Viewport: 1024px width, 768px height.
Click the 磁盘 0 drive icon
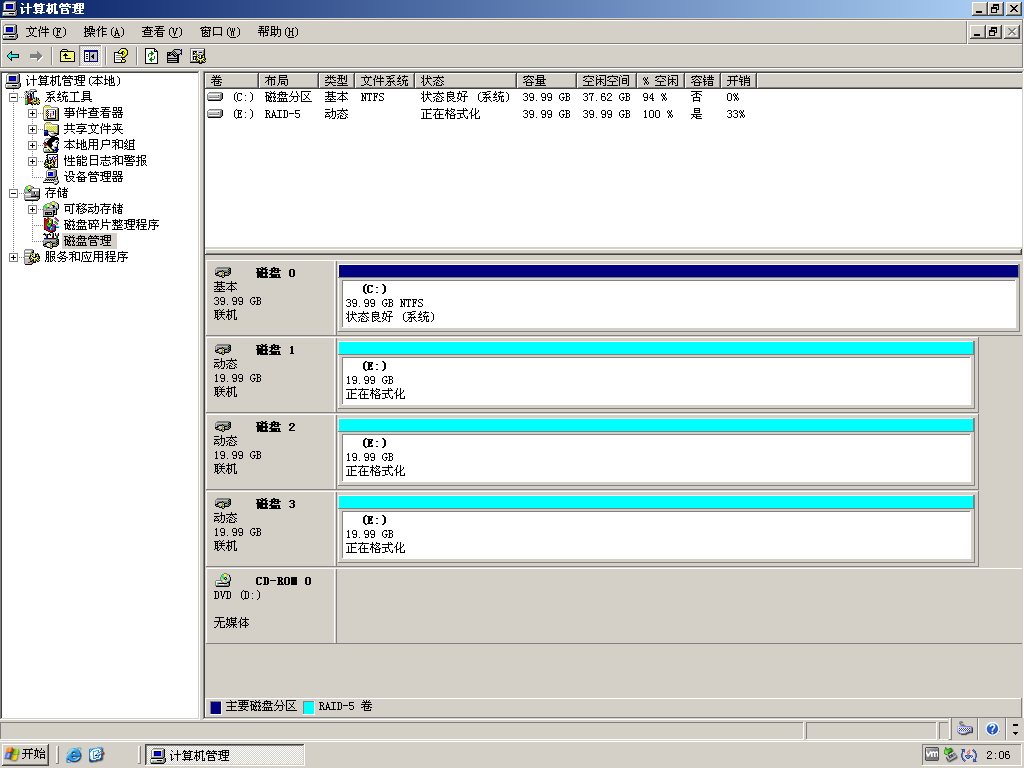[x=223, y=272]
